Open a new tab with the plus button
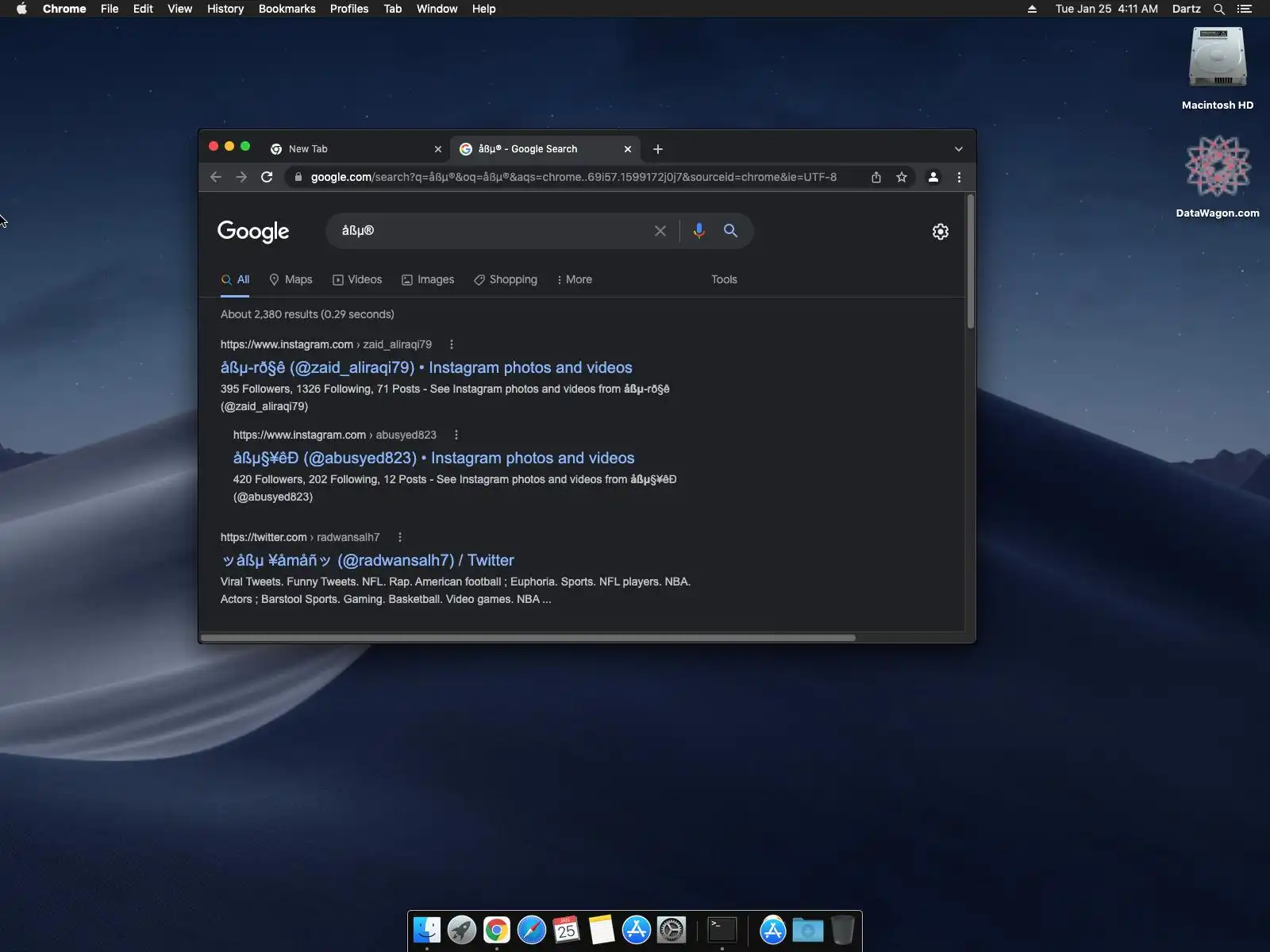This screenshot has width=1270, height=952. (657, 149)
